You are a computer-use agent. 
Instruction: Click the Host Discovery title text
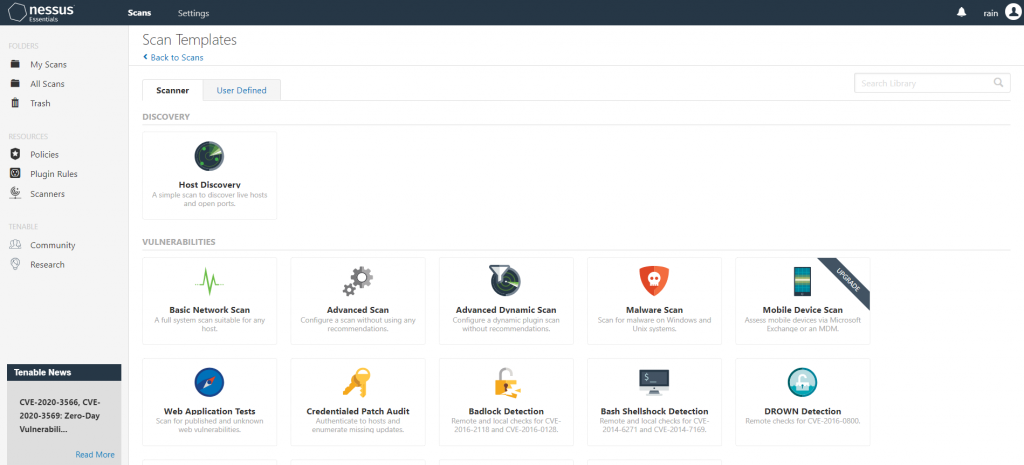pos(210,185)
